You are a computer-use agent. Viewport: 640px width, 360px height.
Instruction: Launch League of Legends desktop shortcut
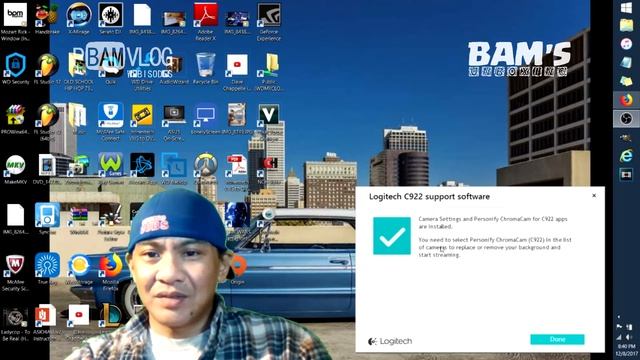[111, 320]
